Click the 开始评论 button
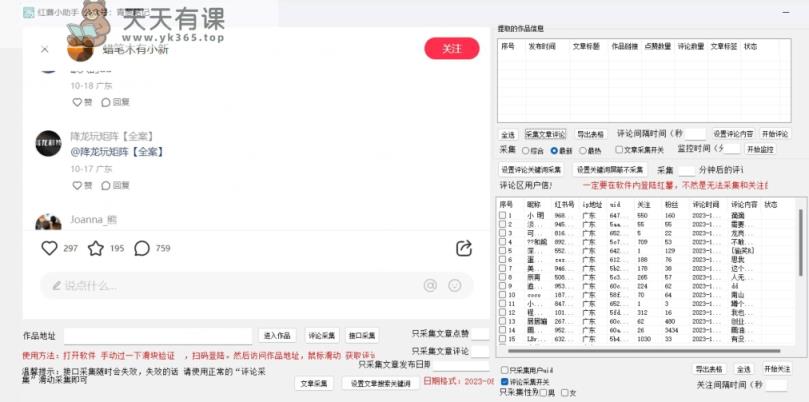809x402 pixels. (x=775, y=134)
